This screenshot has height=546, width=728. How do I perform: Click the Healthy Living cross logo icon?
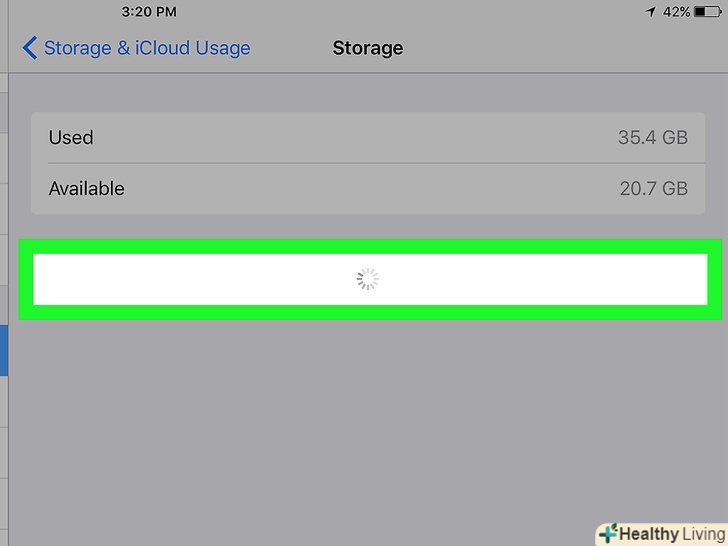[607, 534]
